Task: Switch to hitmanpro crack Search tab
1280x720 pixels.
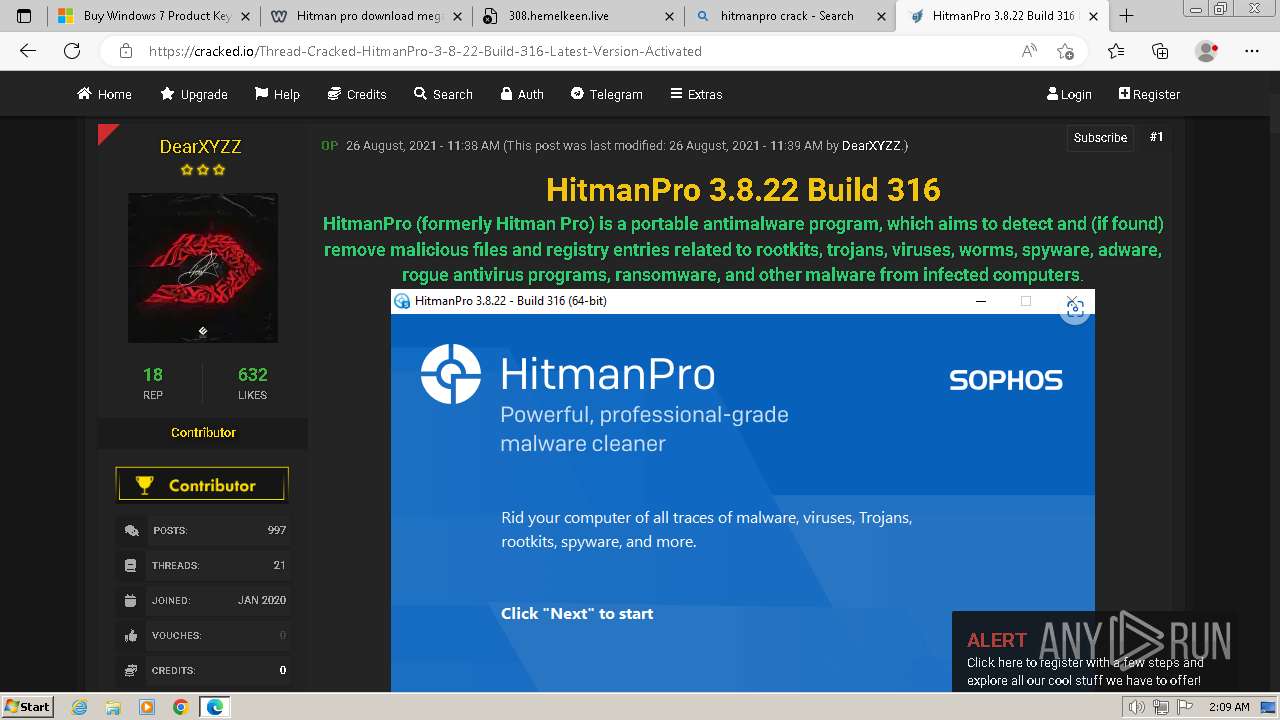Action: pyautogui.click(x=790, y=16)
